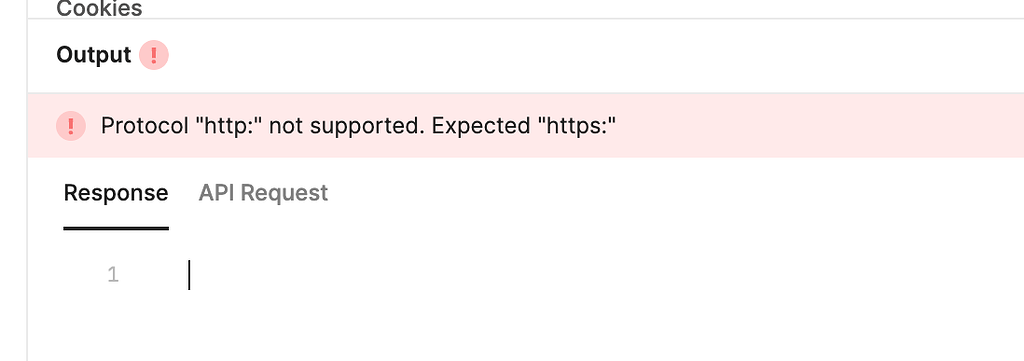
Task: Click the quoted "https:" text in error
Action: pos(577,125)
